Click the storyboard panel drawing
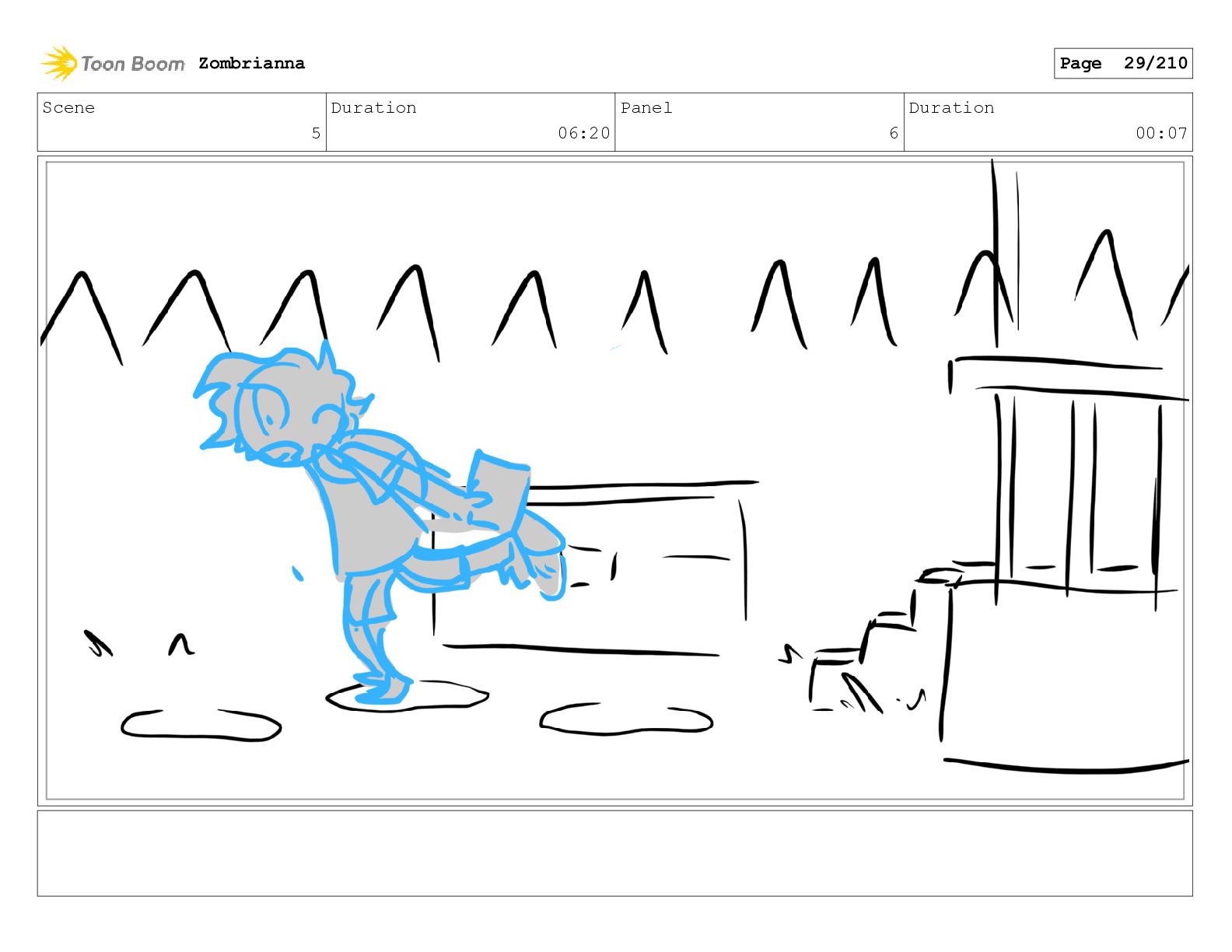Screen dimensions: 1232x952 click(615, 481)
